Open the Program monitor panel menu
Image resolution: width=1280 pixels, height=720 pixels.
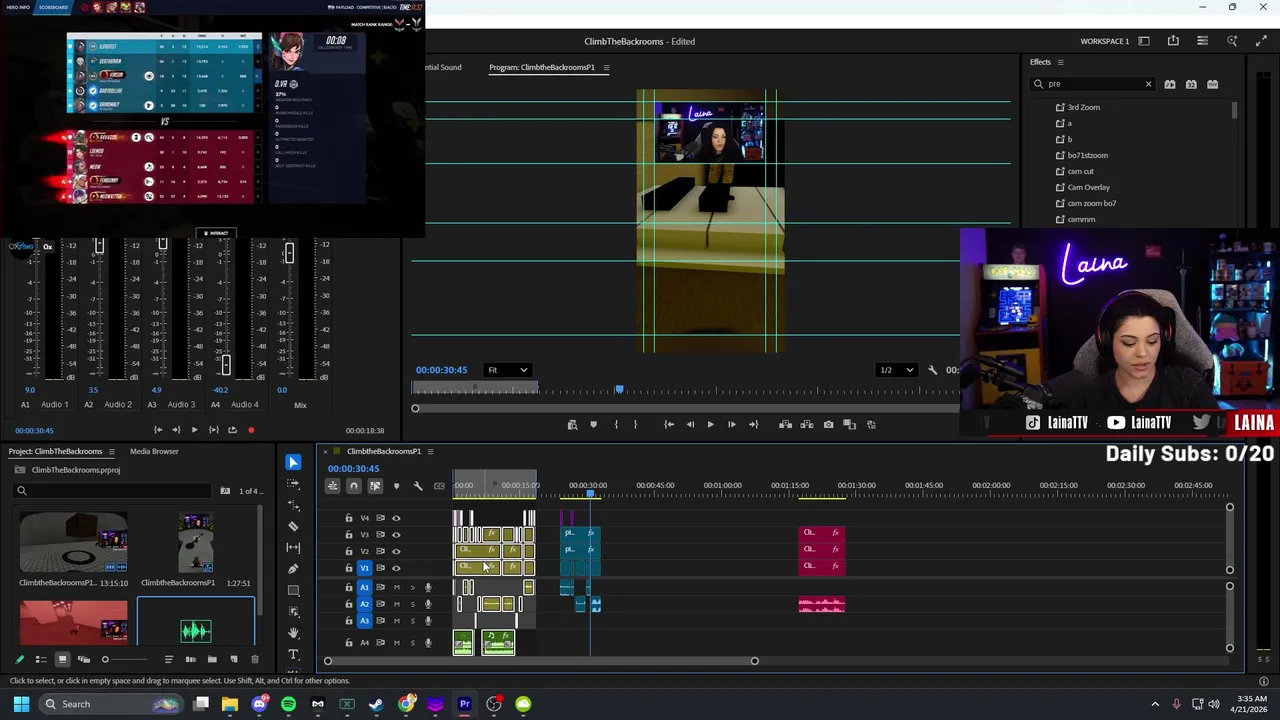click(x=606, y=68)
